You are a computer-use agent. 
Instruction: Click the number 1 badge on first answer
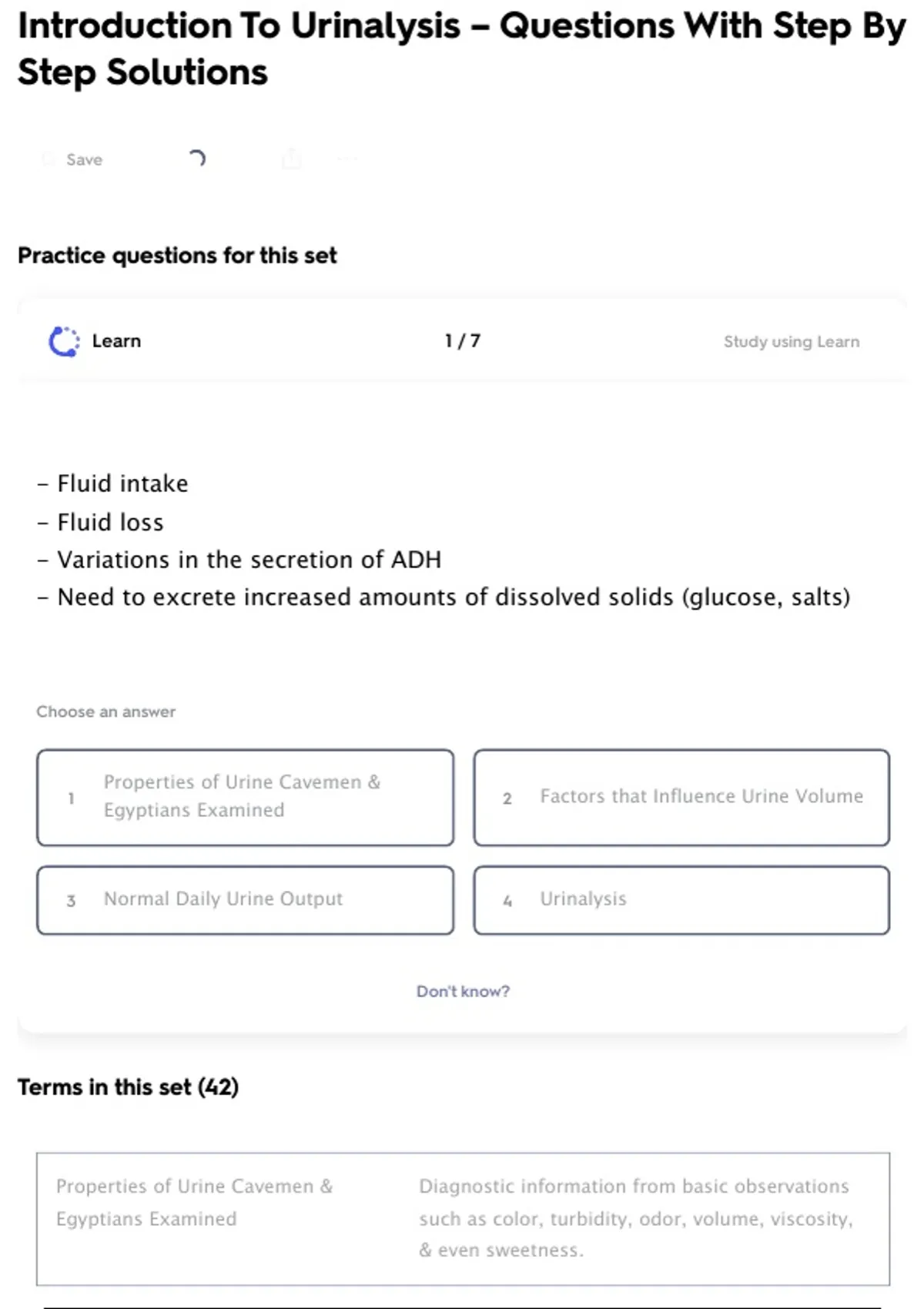[71, 798]
